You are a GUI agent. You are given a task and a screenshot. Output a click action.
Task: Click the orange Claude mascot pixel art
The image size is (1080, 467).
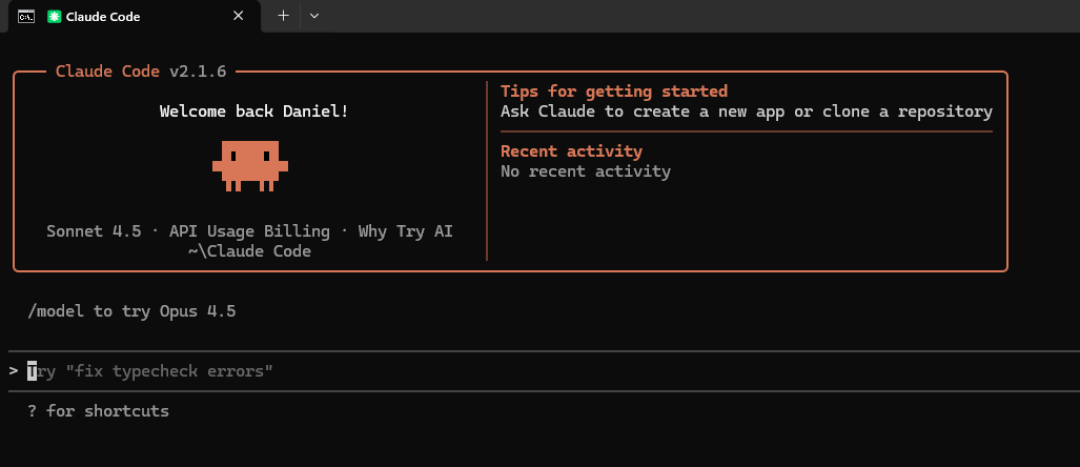250,166
